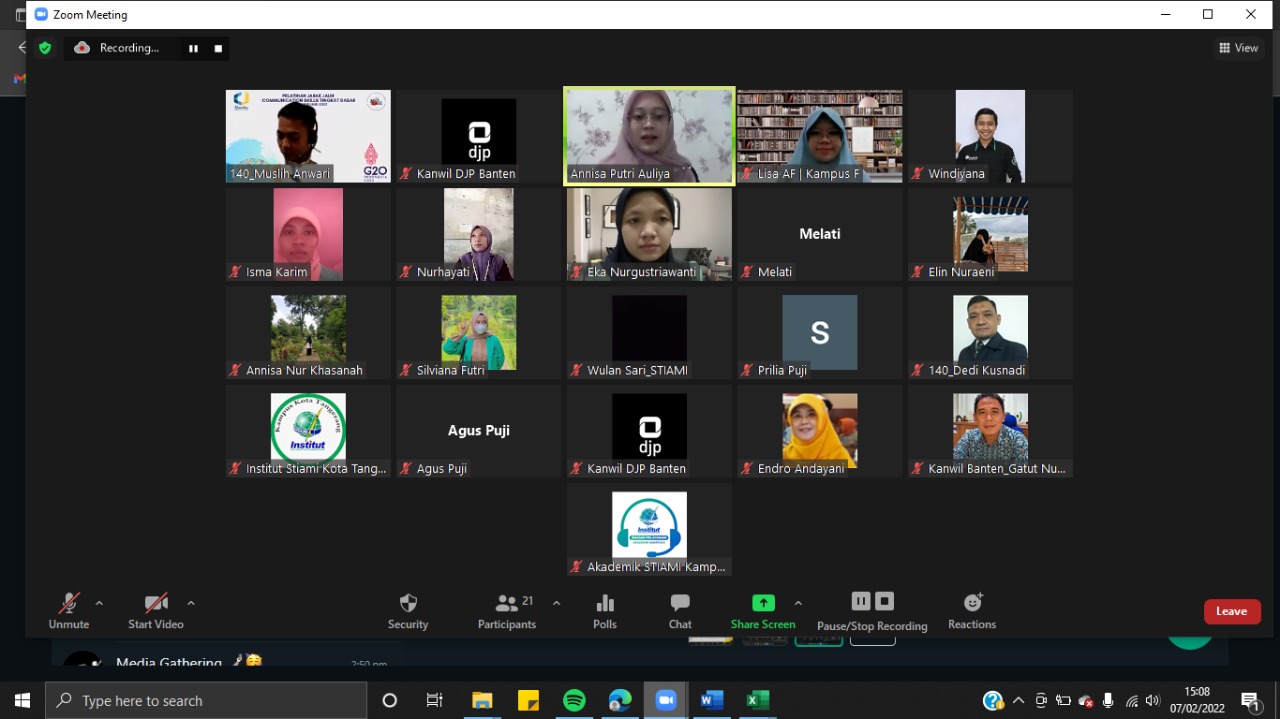Click the green encryption shield icon
The height and width of the screenshot is (719, 1280).
point(44,48)
